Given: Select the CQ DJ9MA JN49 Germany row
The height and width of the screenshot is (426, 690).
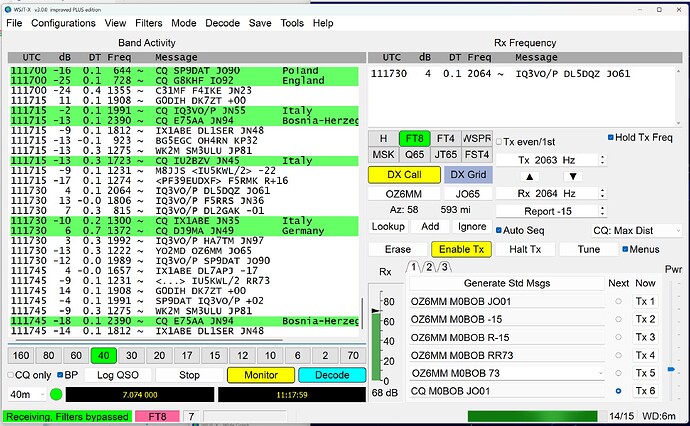Looking at the screenshot, I should (184, 231).
